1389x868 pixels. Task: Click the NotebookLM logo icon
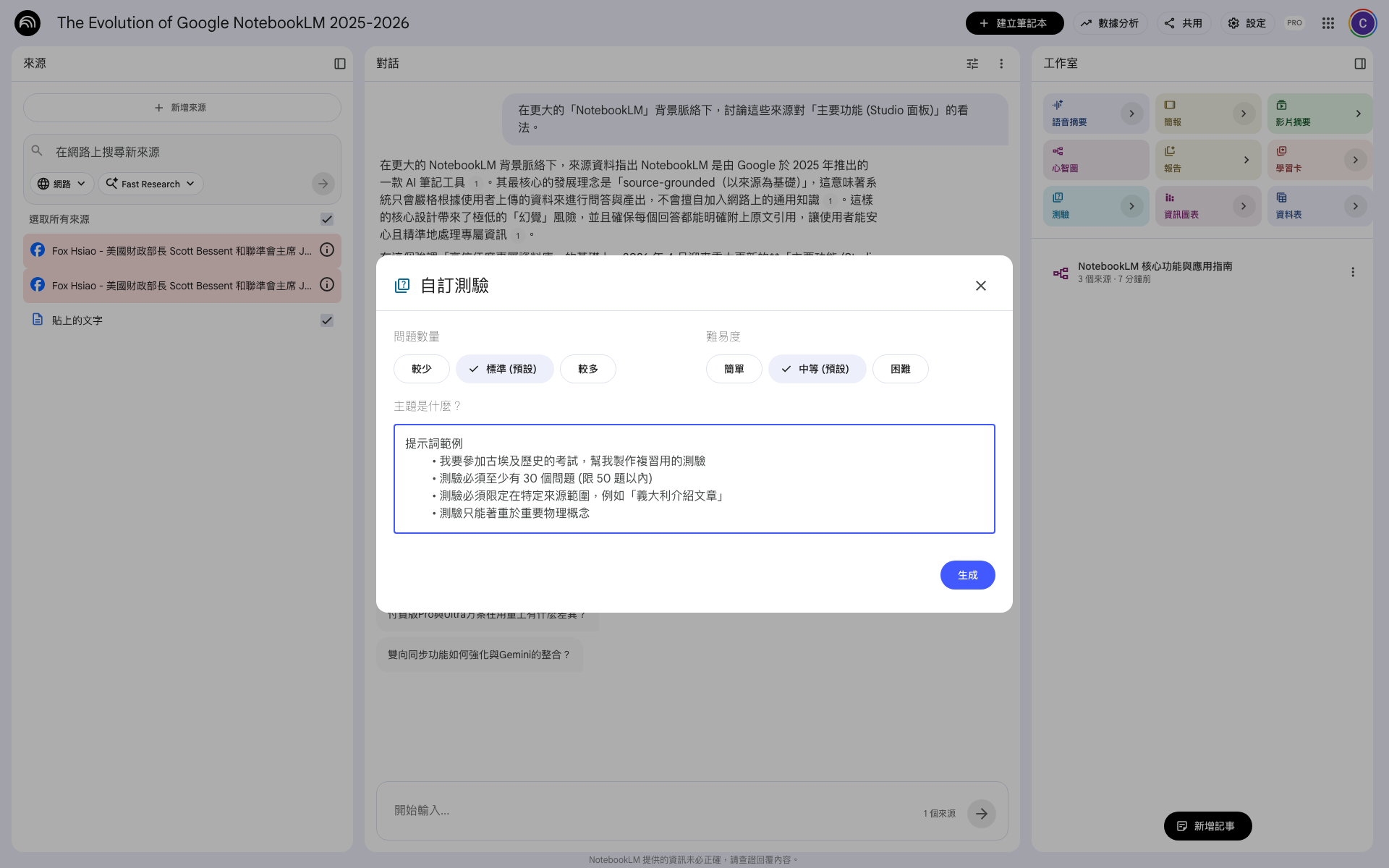point(27,23)
